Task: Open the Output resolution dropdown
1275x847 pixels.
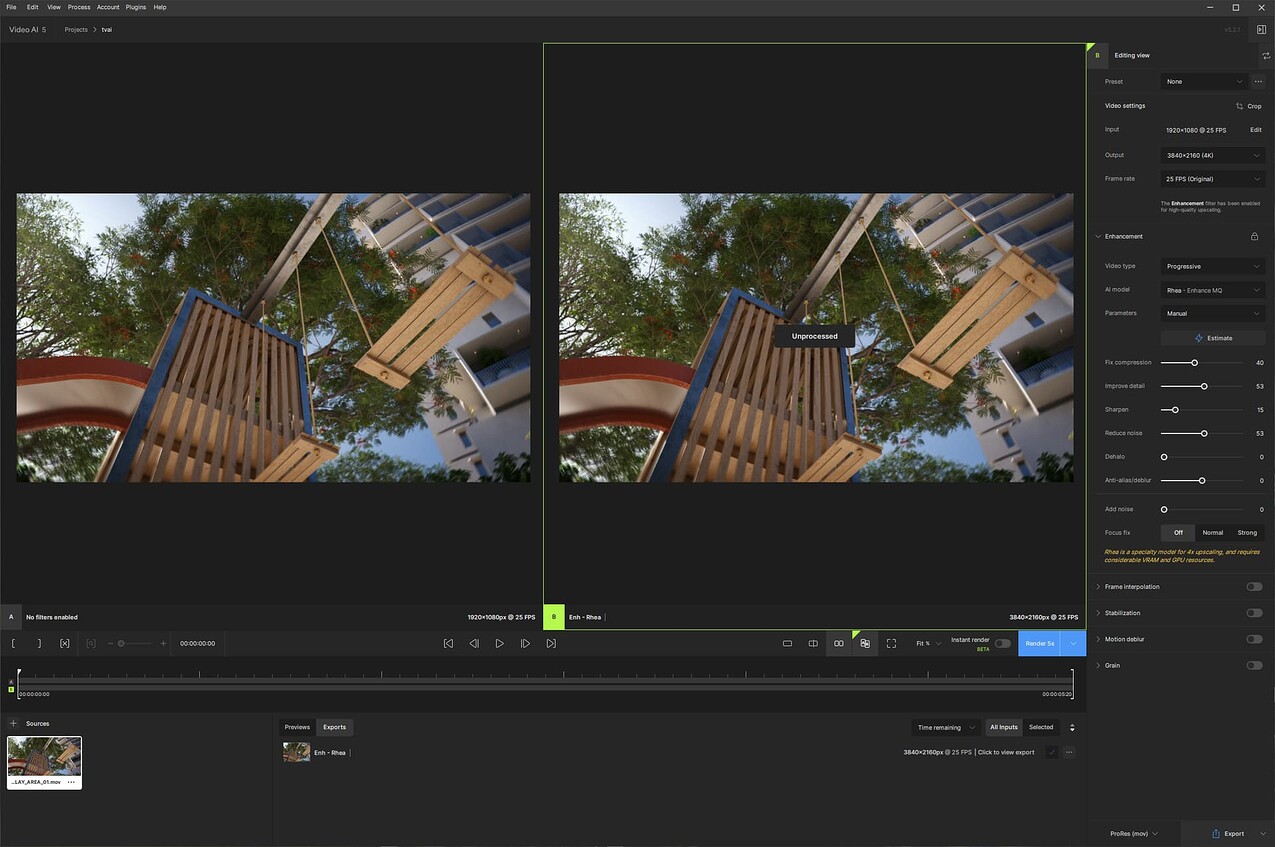Action: (1213, 155)
